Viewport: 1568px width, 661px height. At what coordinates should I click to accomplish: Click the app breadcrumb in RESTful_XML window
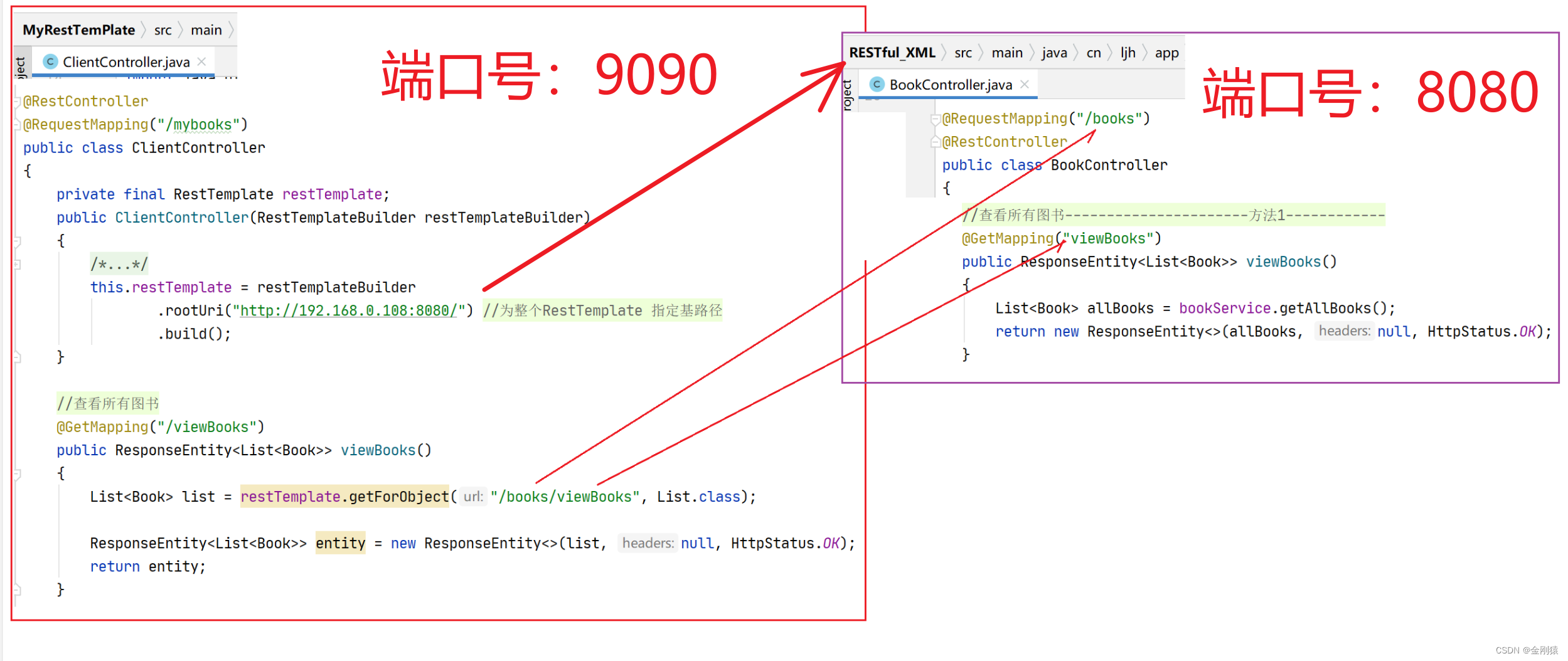[x=1167, y=53]
